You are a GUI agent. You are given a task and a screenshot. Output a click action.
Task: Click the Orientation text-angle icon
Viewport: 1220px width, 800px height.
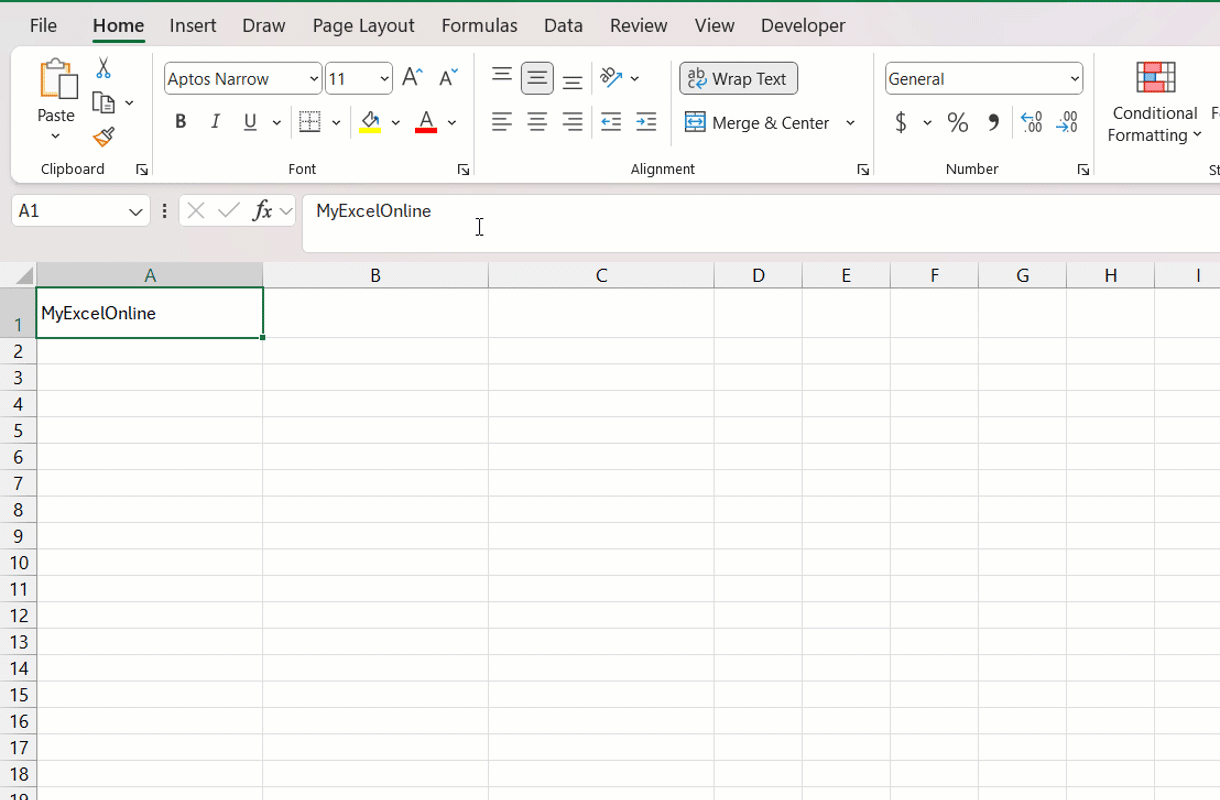[x=611, y=78]
